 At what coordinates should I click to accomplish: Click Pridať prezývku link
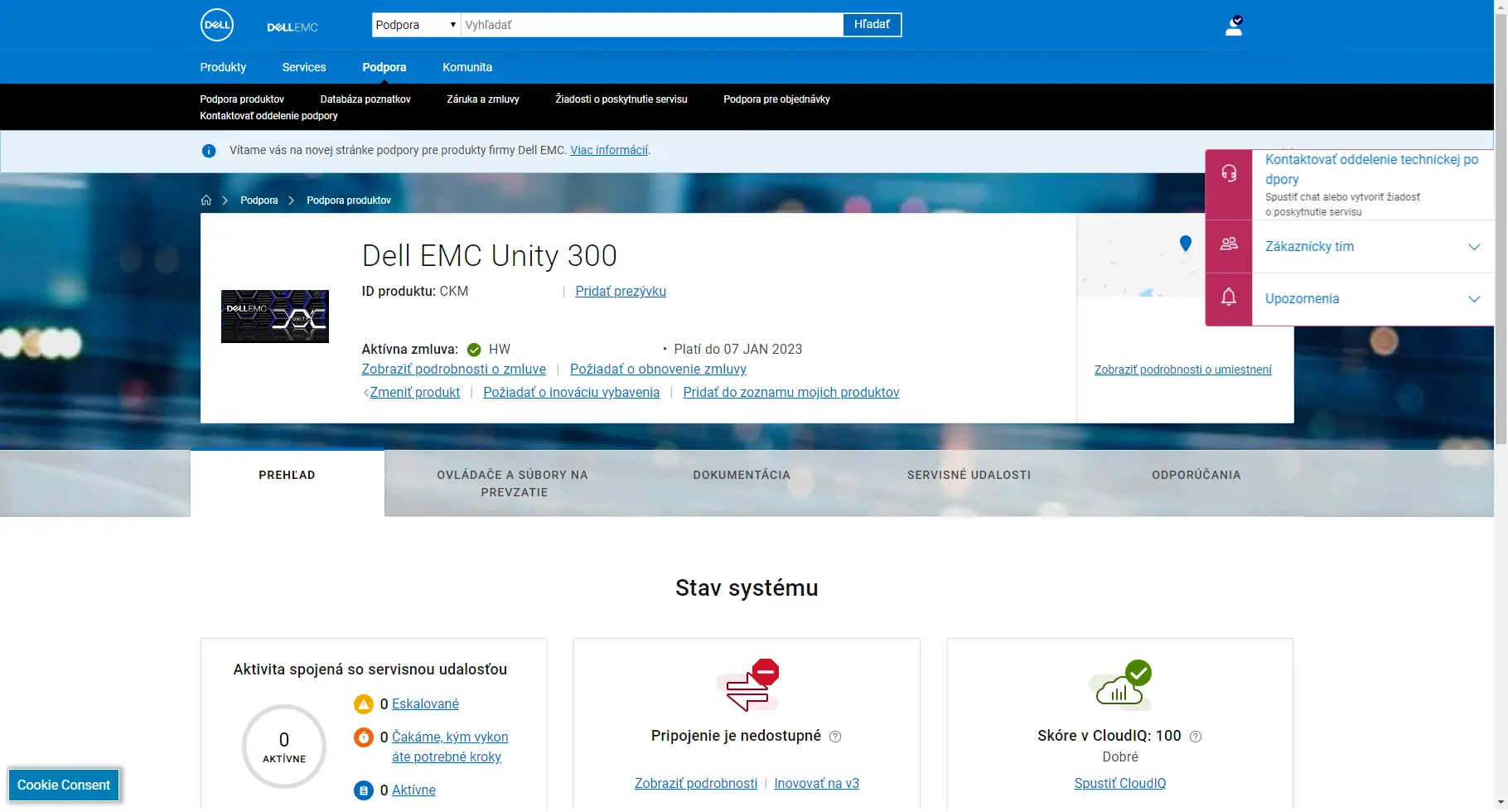tap(621, 292)
